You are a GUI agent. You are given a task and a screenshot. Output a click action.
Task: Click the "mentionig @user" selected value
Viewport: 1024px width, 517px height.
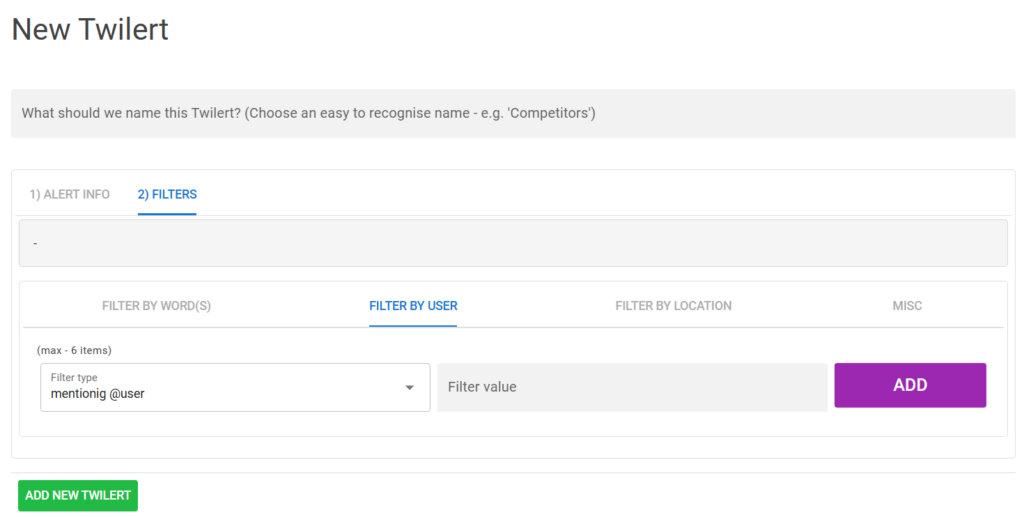pyautogui.click(x=98, y=394)
